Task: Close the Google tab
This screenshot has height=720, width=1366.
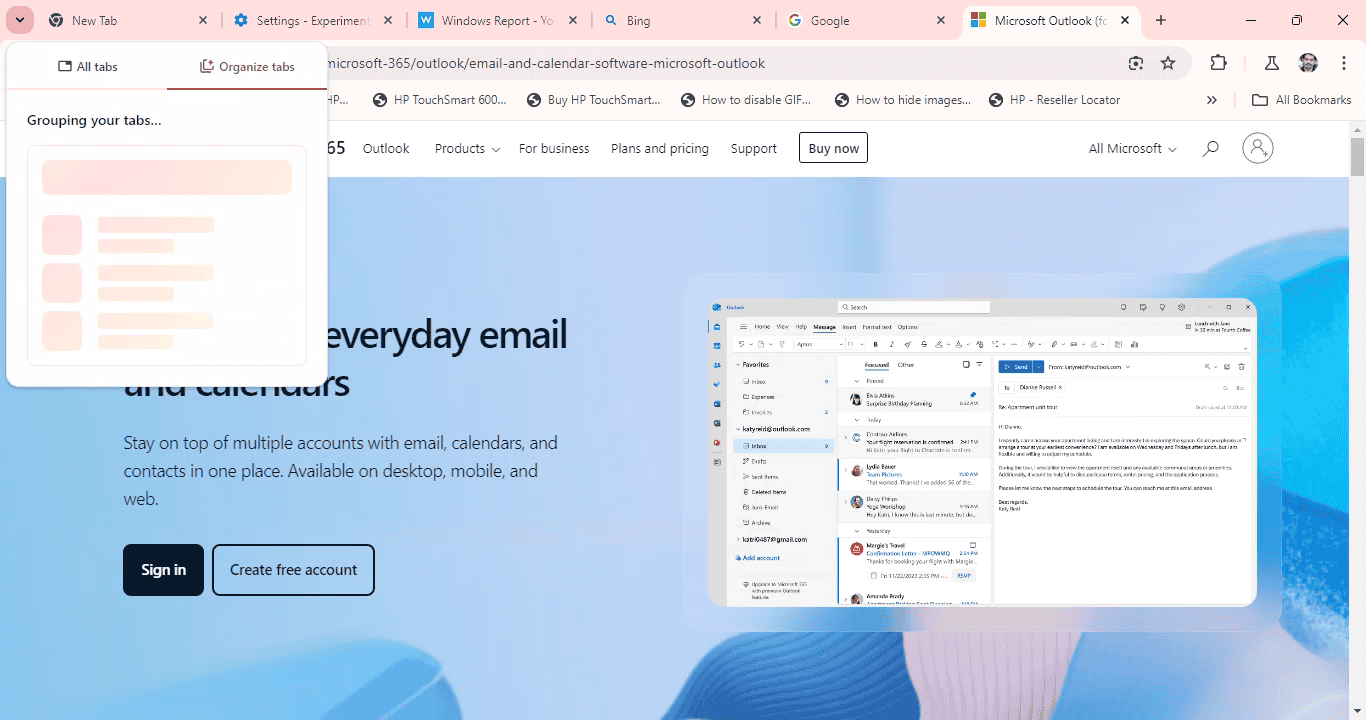Action: click(x=941, y=20)
